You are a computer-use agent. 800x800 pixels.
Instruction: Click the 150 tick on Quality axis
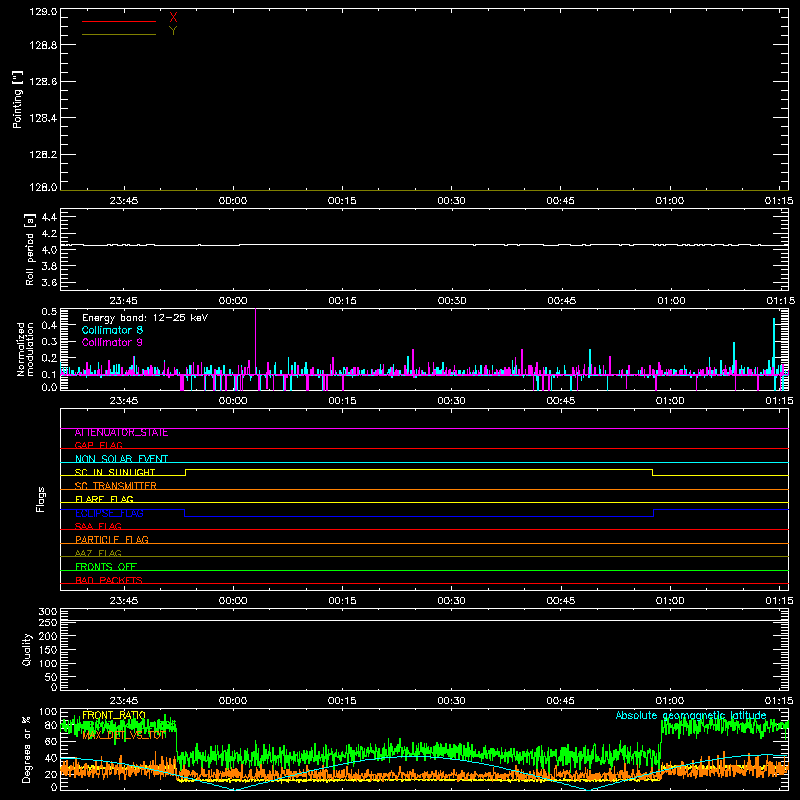coord(48,650)
